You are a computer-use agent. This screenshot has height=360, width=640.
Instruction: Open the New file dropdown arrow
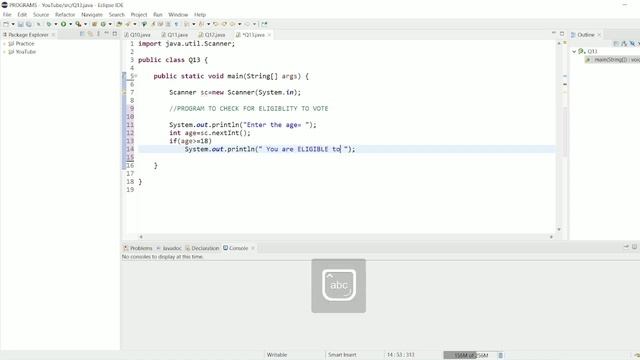(13, 24)
